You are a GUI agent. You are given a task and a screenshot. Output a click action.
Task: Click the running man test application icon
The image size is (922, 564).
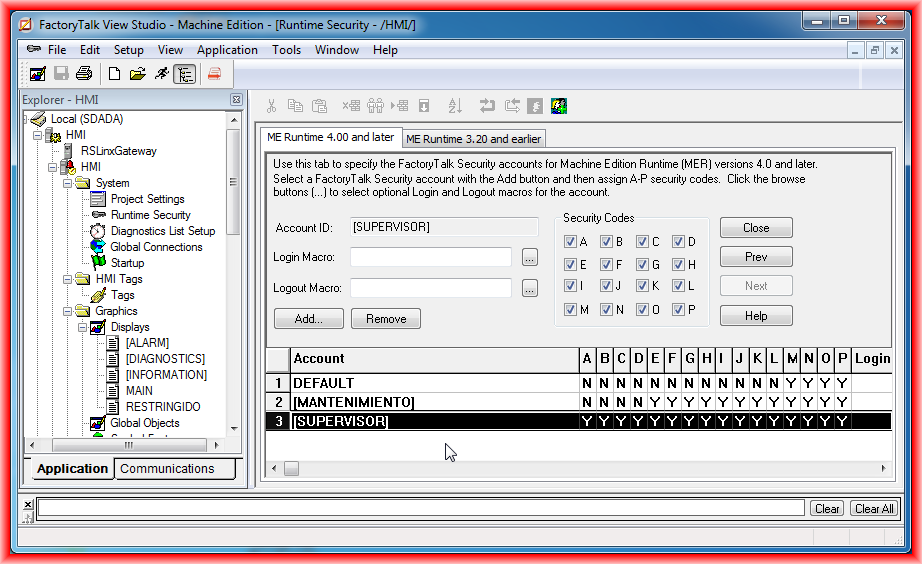[161, 73]
